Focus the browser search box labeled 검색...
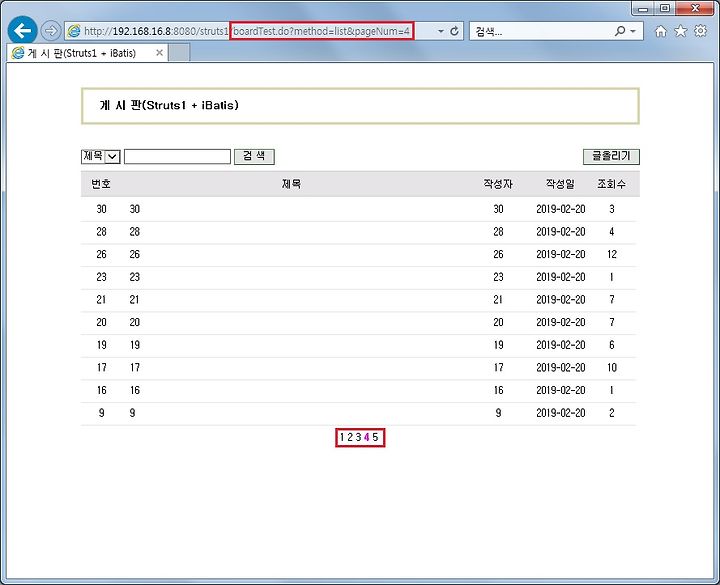The width and height of the screenshot is (720, 585). point(542,31)
